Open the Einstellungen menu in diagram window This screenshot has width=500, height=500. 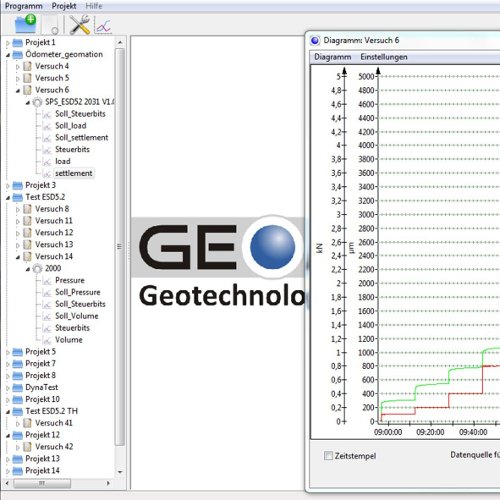(x=384, y=57)
